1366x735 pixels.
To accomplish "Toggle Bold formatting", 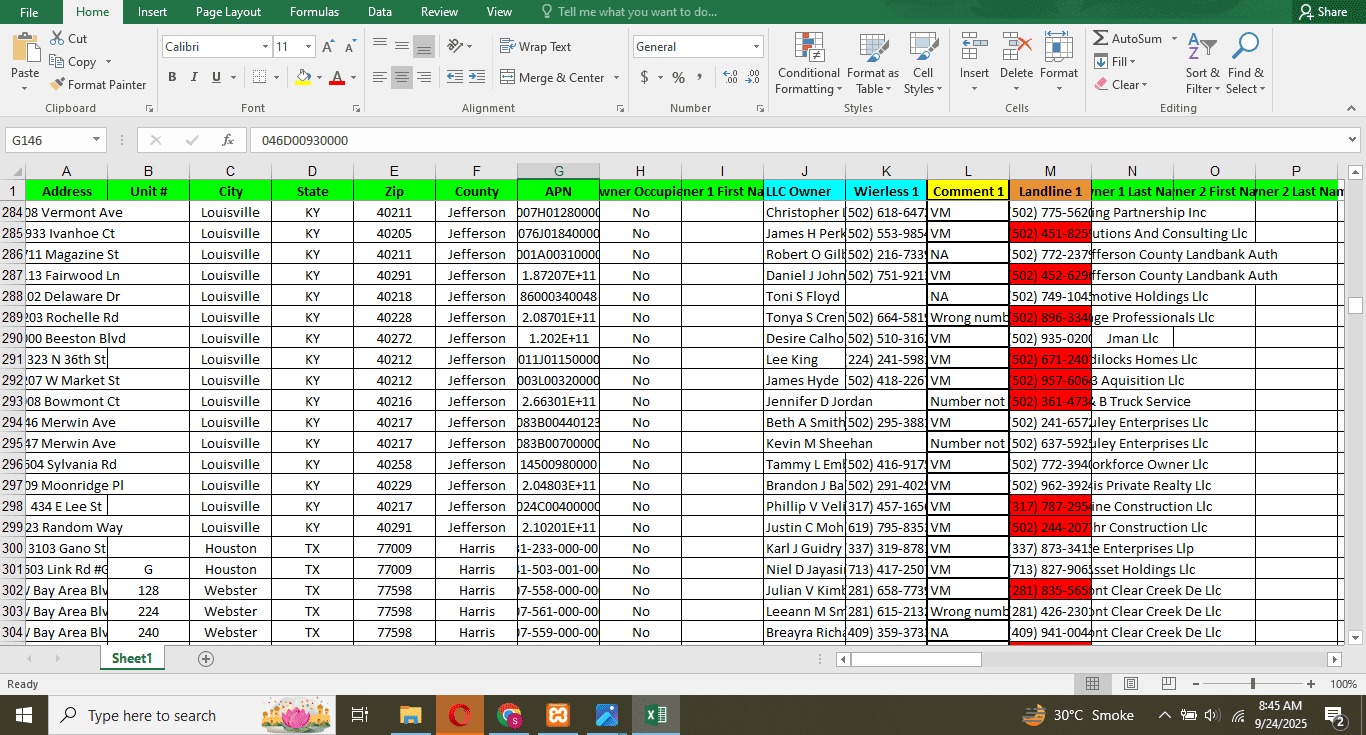I will (x=172, y=78).
